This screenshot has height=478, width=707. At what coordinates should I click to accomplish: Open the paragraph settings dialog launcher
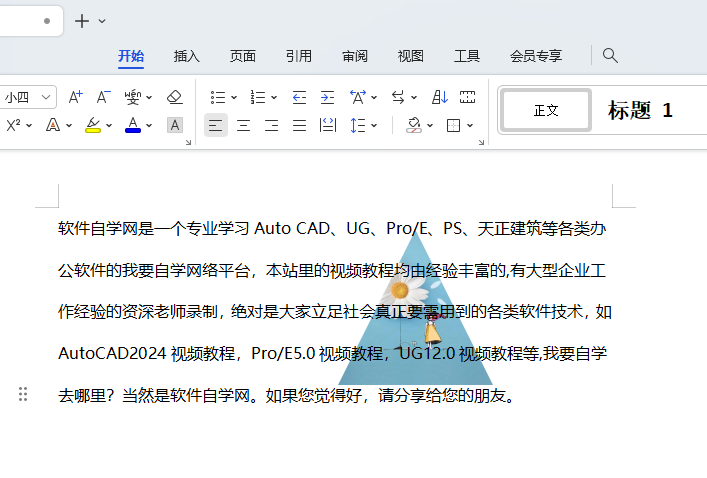pyautogui.click(x=481, y=142)
